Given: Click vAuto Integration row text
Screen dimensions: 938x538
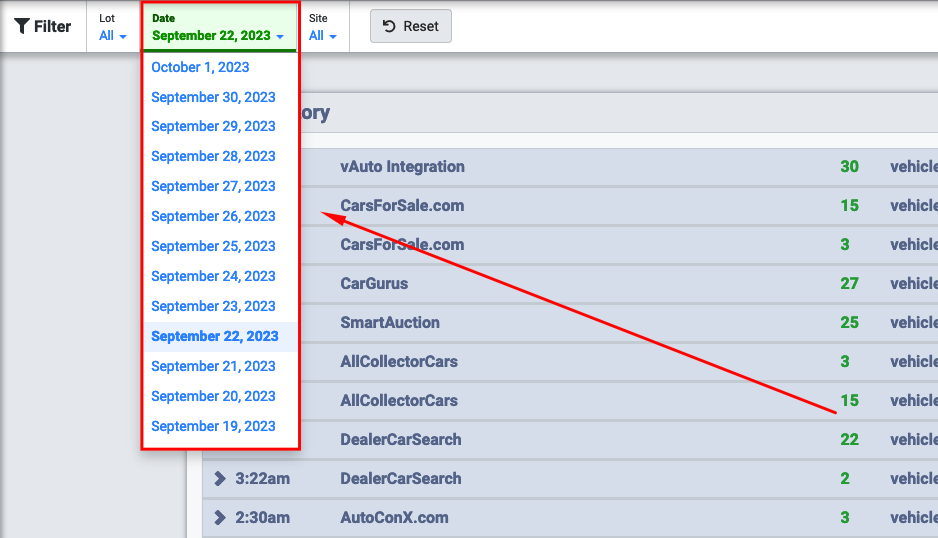Looking at the screenshot, I should (402, 166).
